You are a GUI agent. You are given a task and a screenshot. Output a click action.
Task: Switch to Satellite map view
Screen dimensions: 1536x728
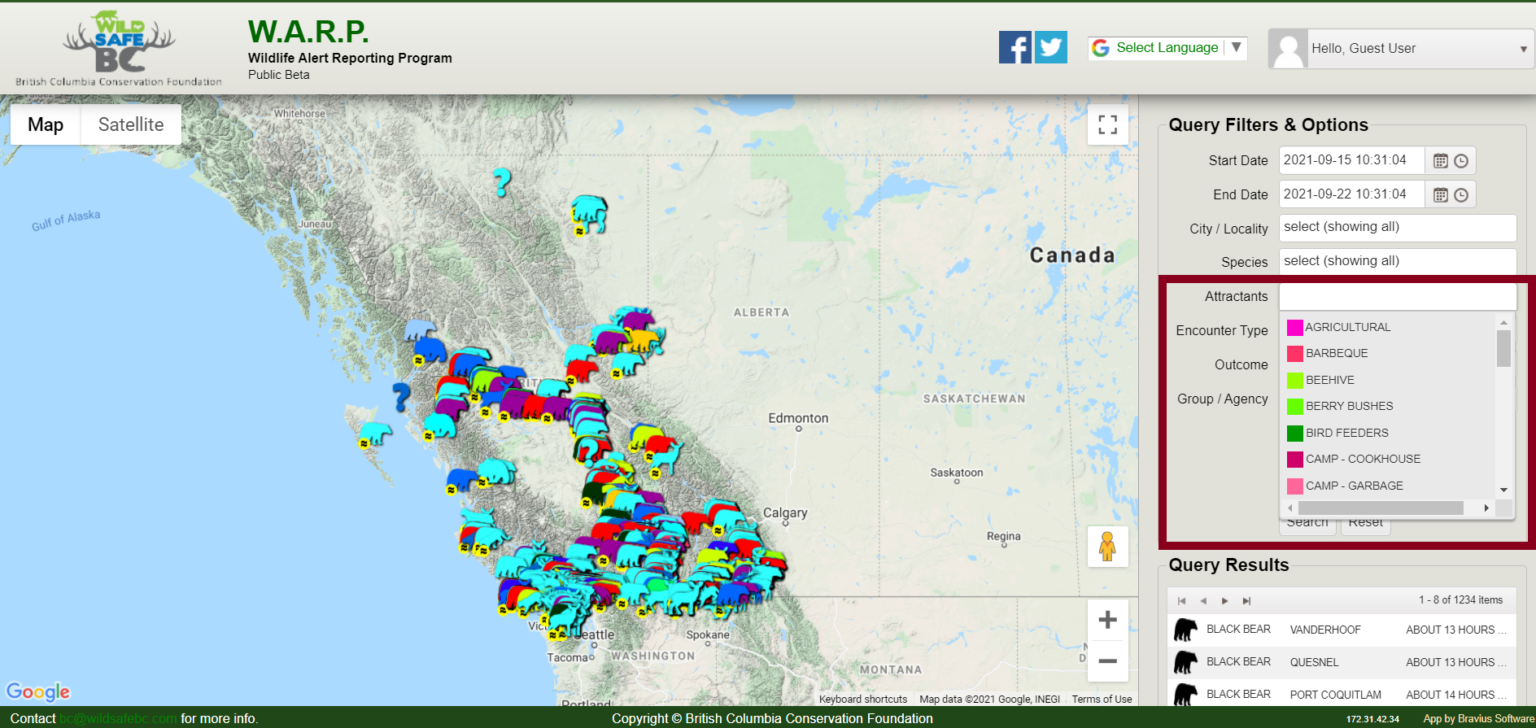click(131, 124)
